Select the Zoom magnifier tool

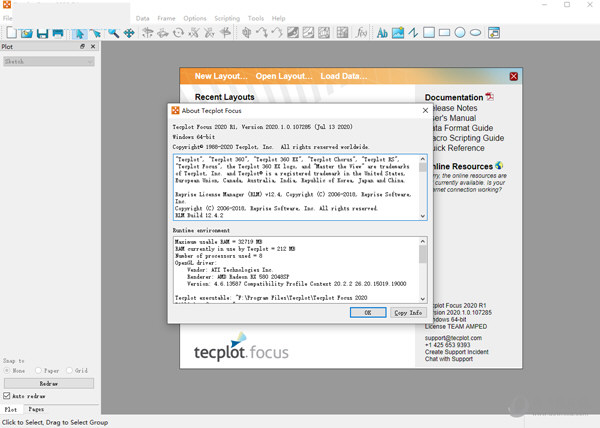pos(113,33)
